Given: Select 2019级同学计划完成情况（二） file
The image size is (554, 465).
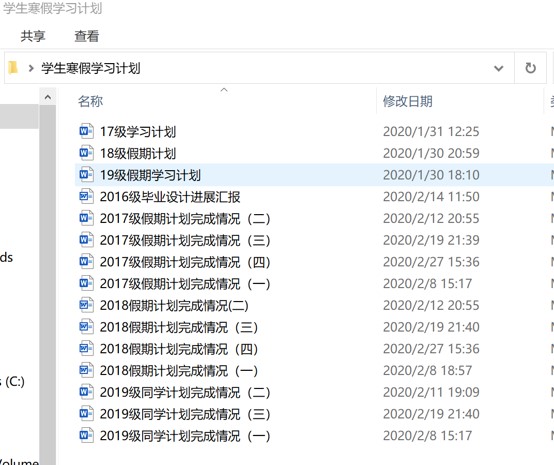Looking at the screenshot, I should click(x=314, y=392).
